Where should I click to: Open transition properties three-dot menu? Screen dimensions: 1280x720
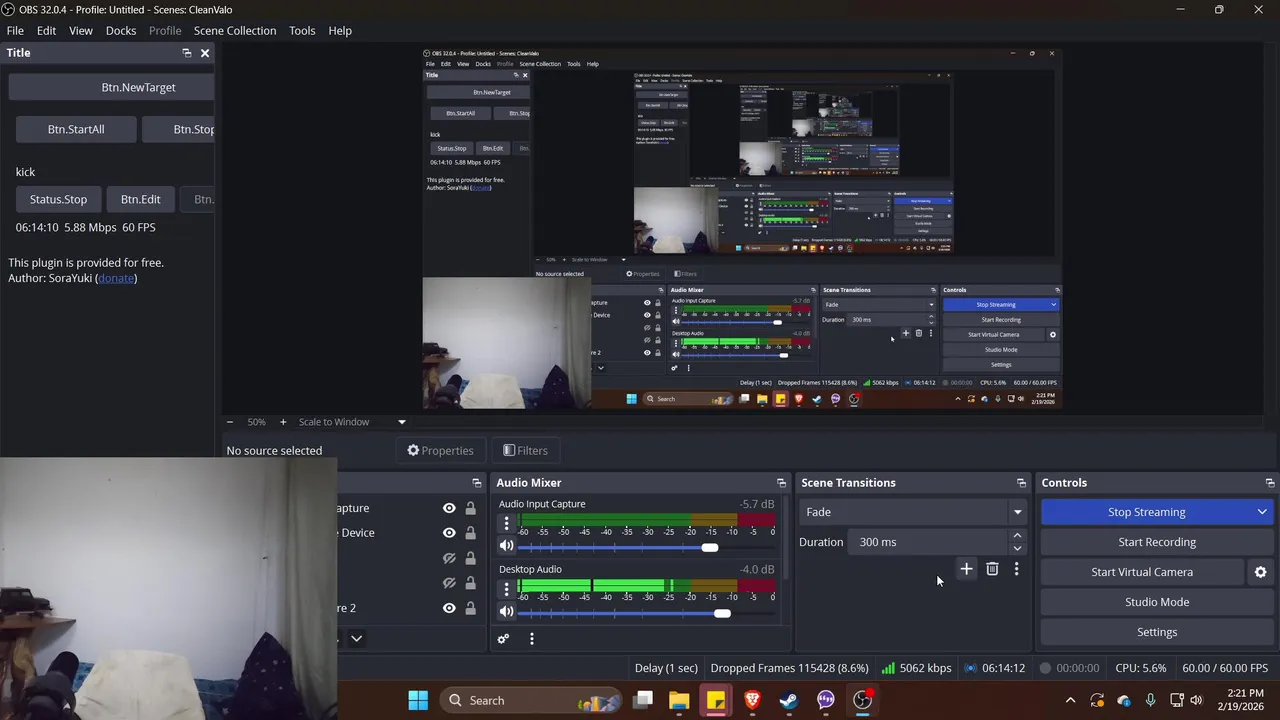point(1017,569)
